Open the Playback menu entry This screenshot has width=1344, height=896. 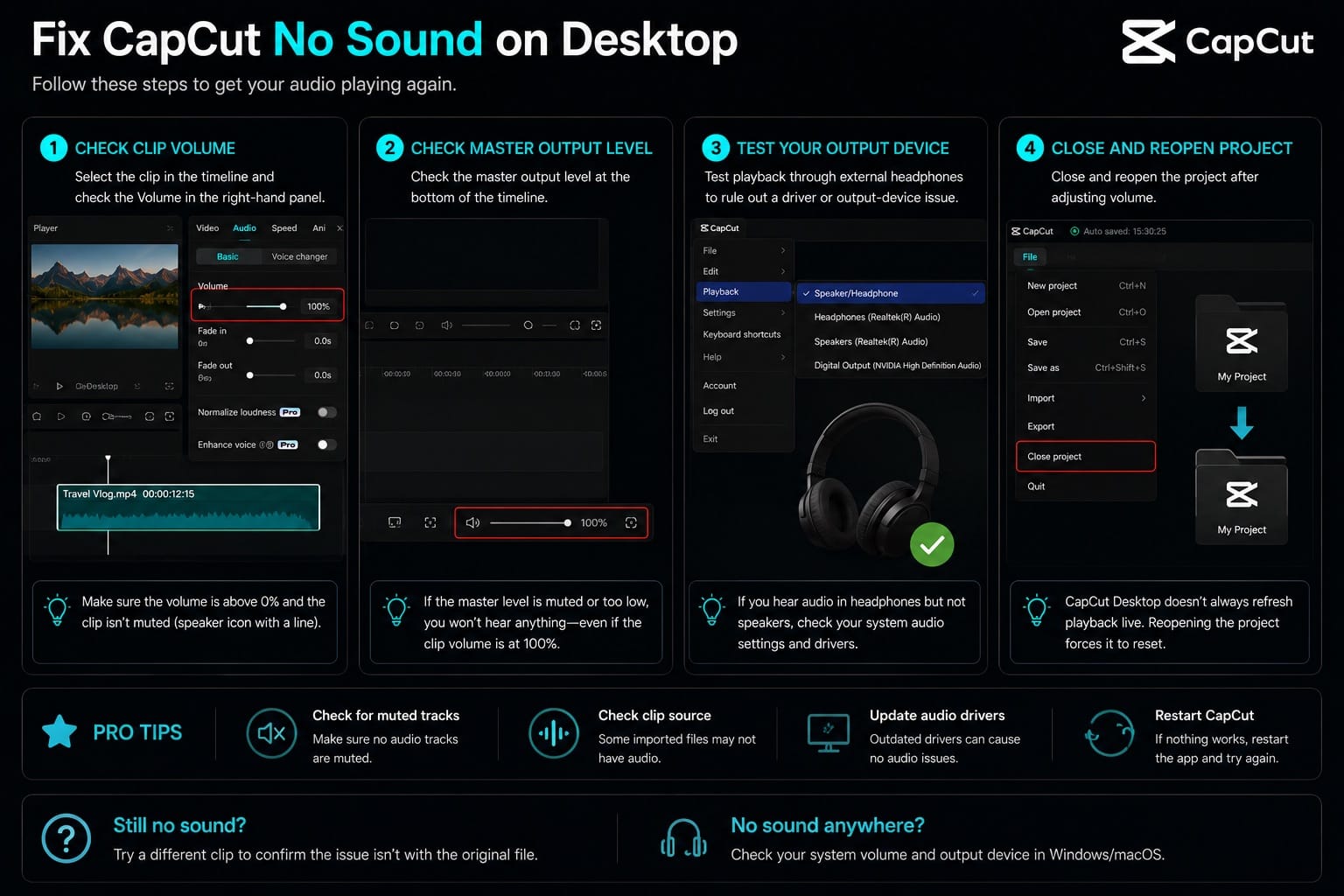click(745, 291)
